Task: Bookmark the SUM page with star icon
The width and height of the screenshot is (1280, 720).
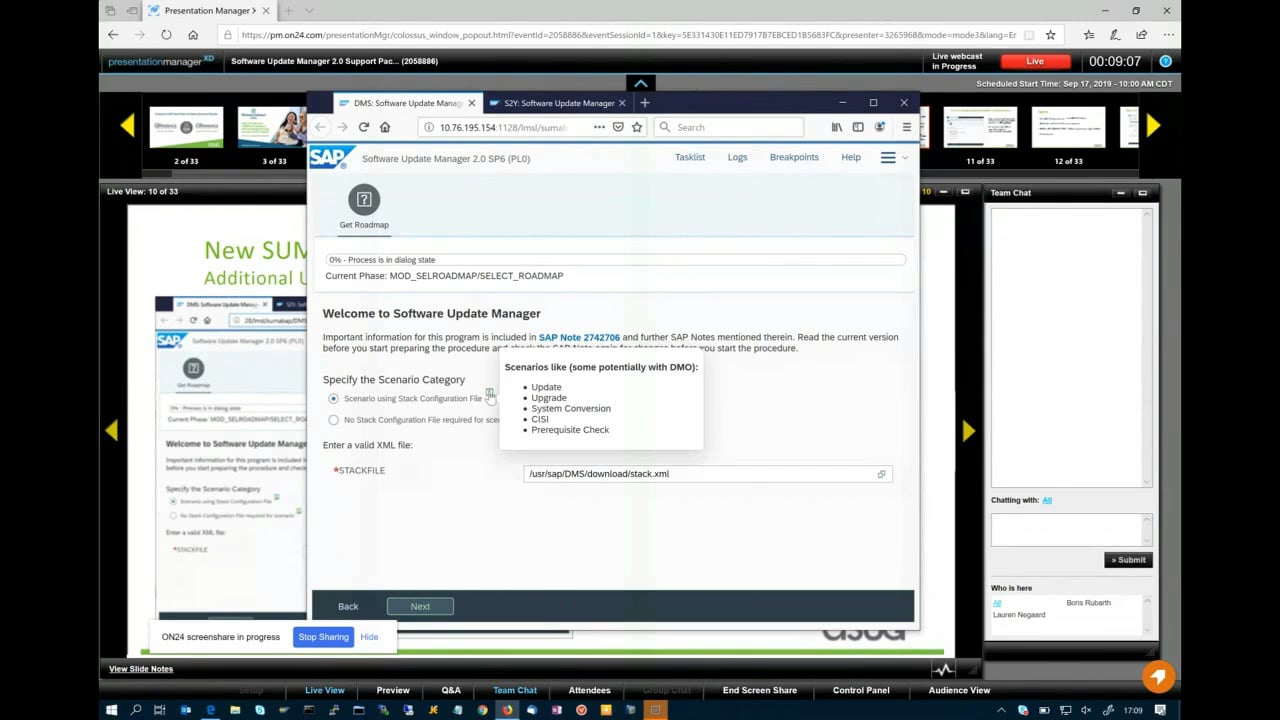Action: 637,127
